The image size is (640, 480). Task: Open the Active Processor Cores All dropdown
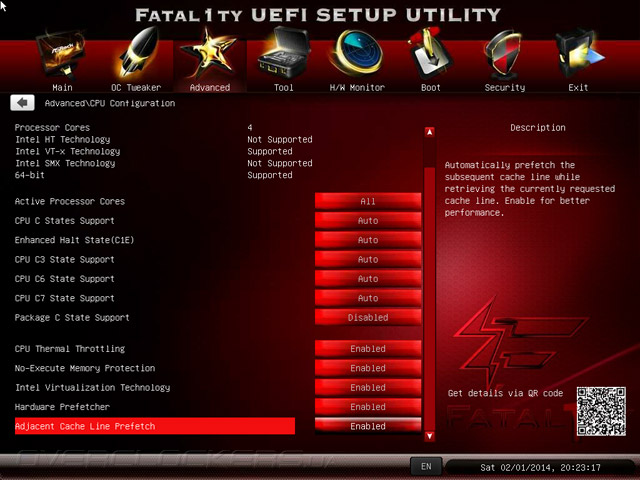point(368,201)
